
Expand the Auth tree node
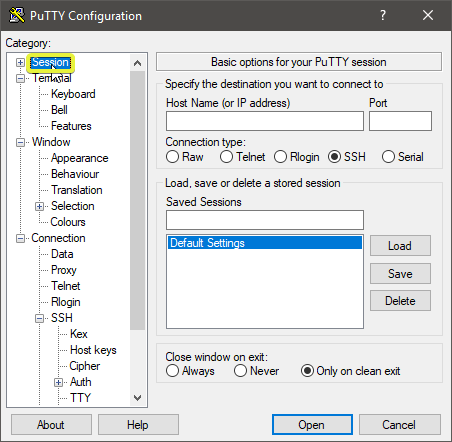(58, 382)
